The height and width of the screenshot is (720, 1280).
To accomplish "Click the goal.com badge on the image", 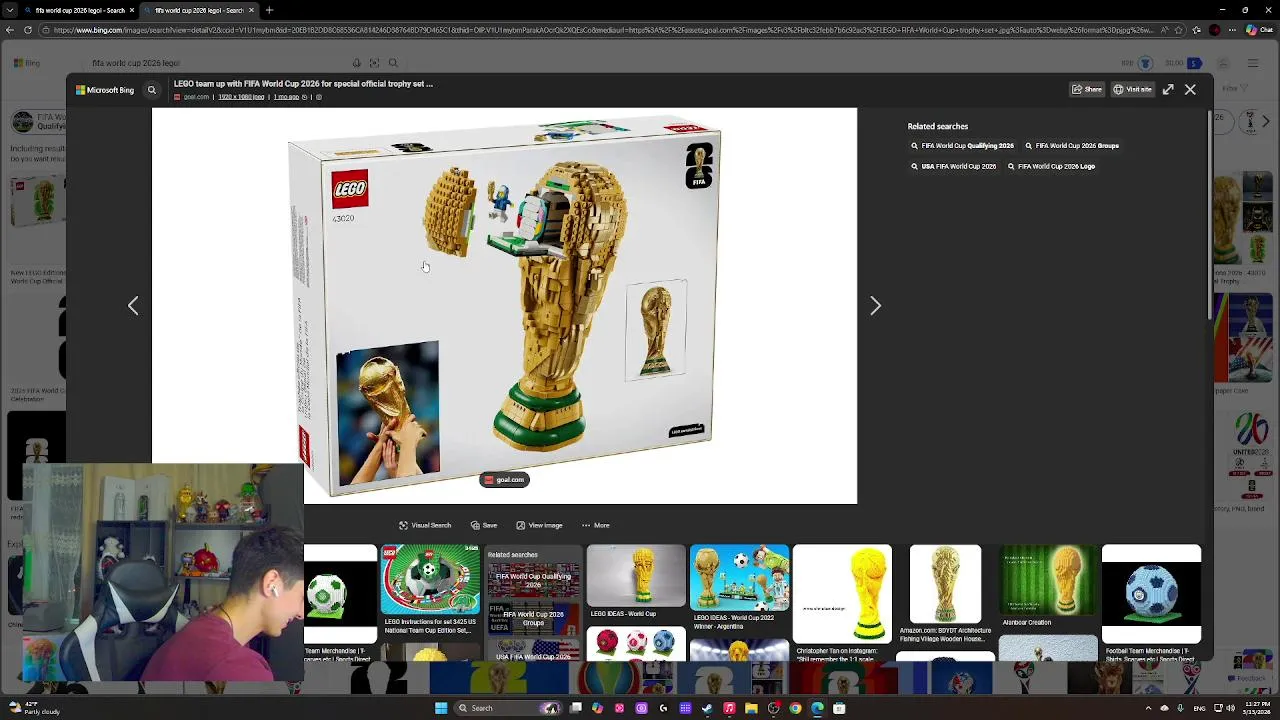I will [x=505, y=480].
